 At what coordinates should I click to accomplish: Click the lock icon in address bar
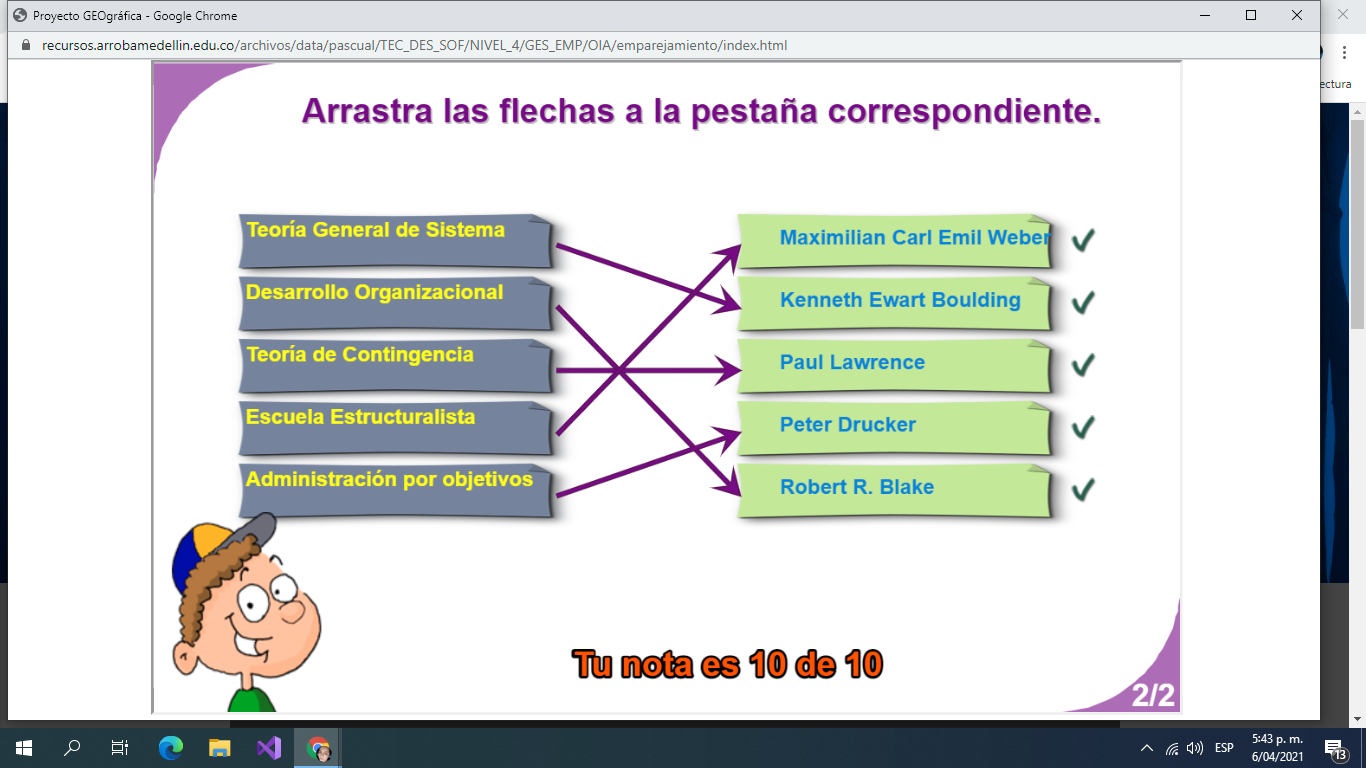pyautogui.click(x=26, y=45)
